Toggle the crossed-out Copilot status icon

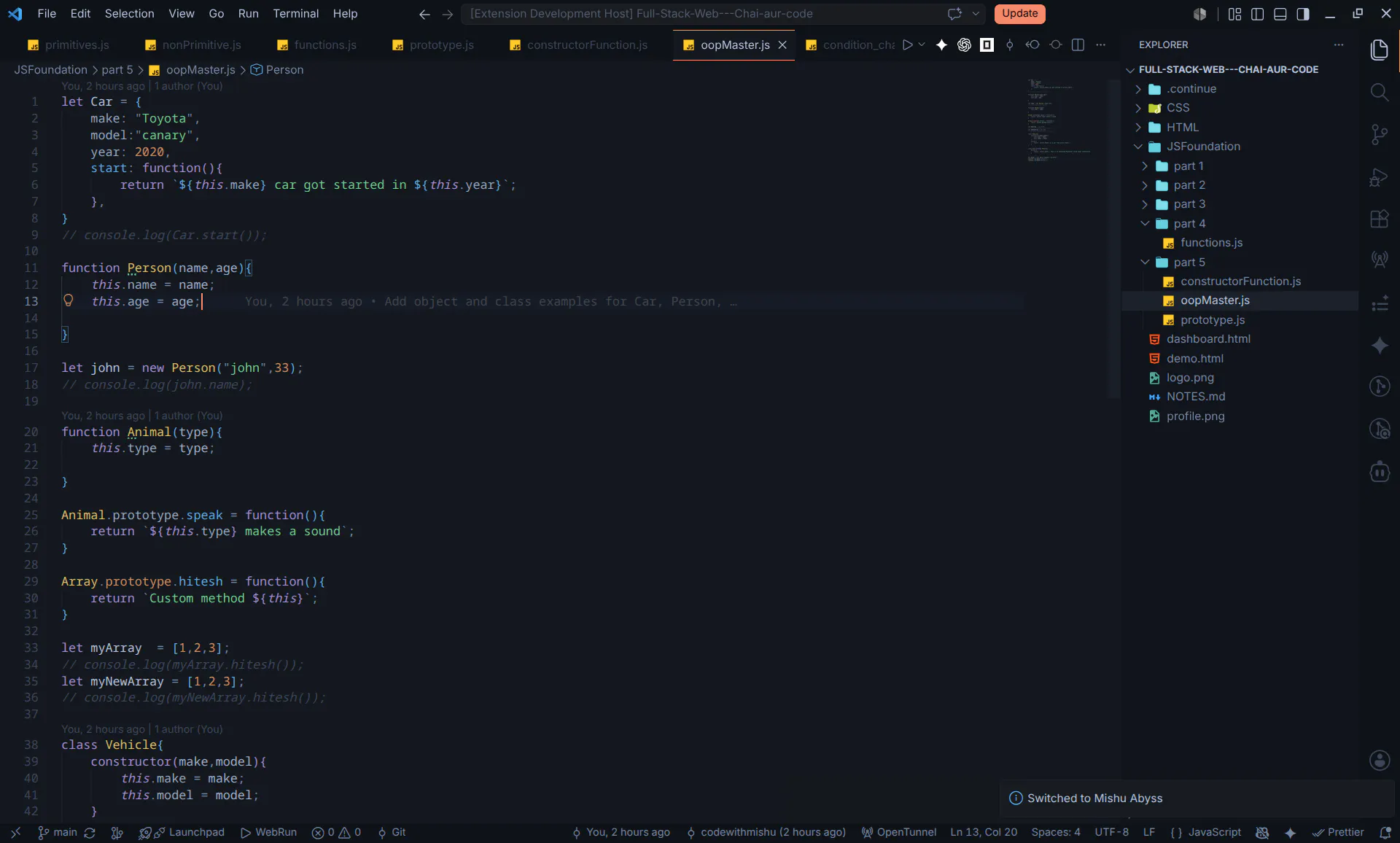[1262, 833]
